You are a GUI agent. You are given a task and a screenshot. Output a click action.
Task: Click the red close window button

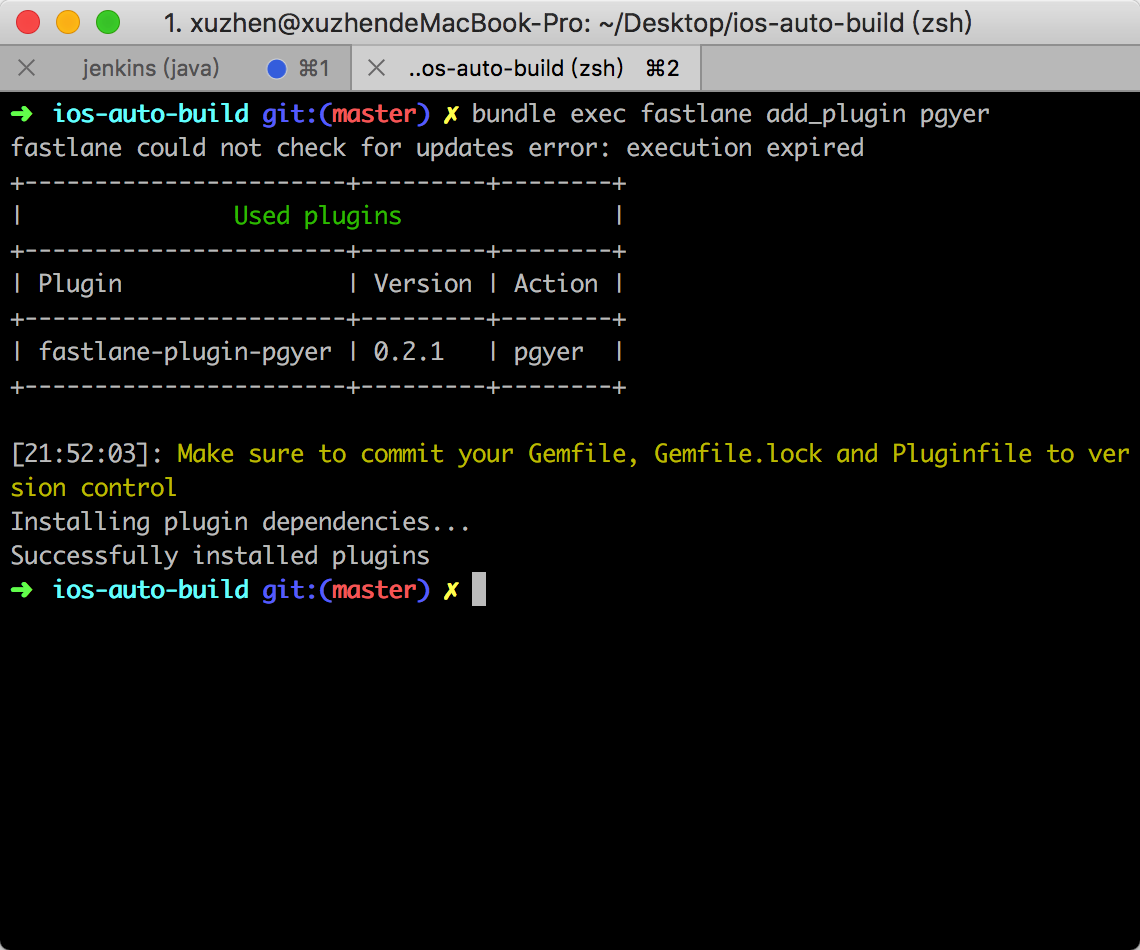click(28, 23)
